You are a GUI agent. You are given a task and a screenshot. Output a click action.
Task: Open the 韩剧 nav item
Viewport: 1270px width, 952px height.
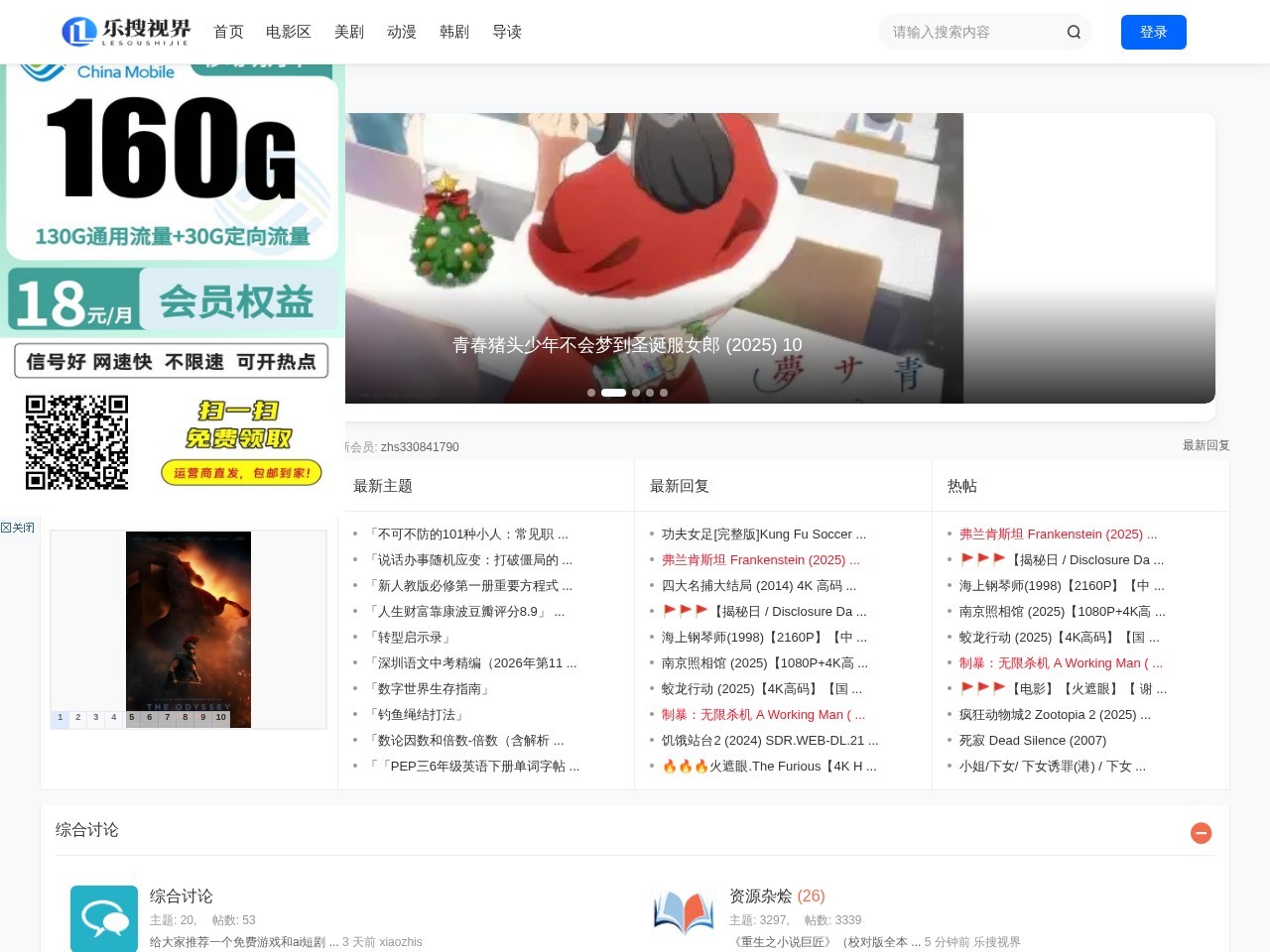454,32
